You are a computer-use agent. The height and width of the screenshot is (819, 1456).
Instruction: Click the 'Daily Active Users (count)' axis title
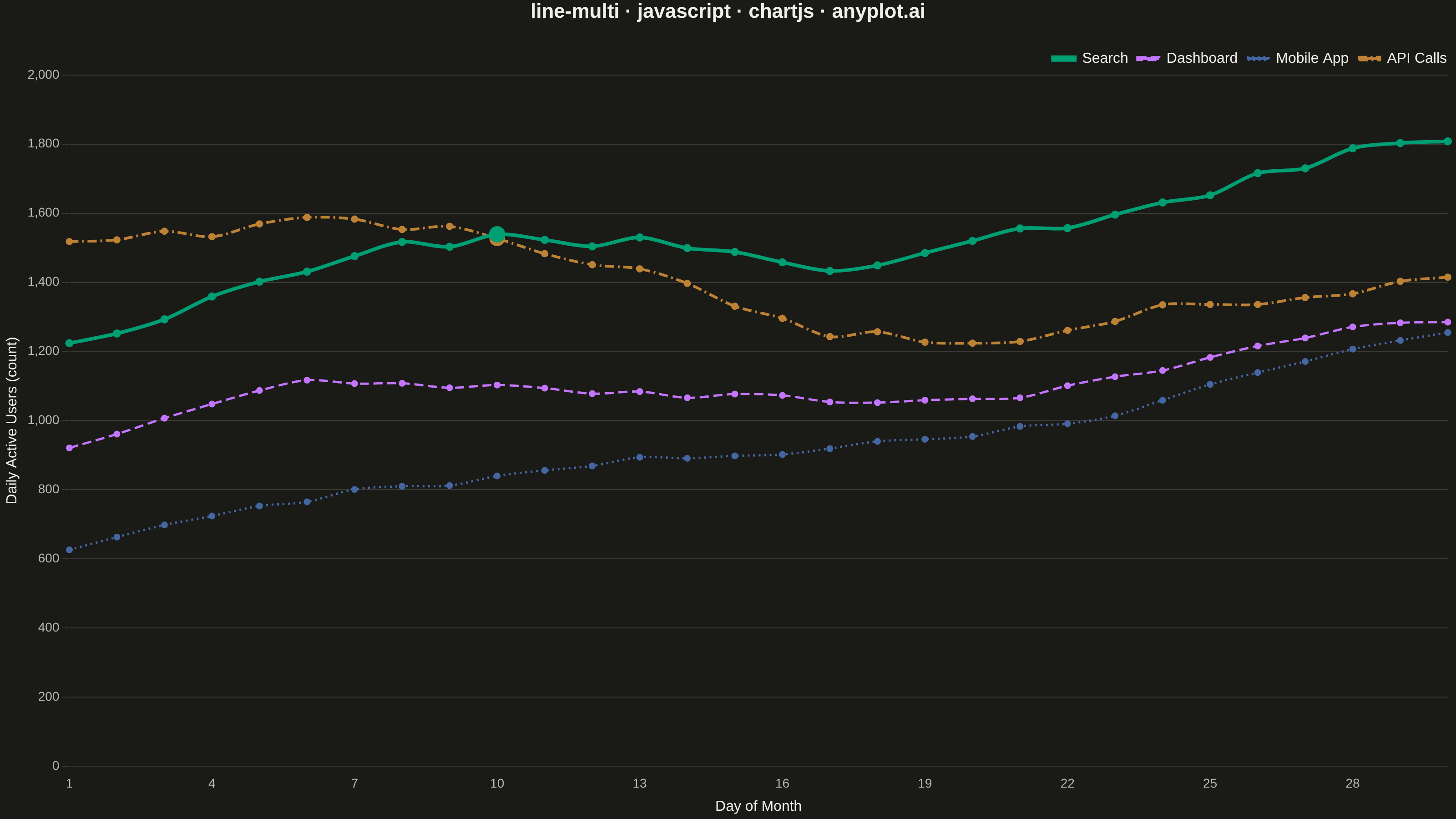(12, 420)
